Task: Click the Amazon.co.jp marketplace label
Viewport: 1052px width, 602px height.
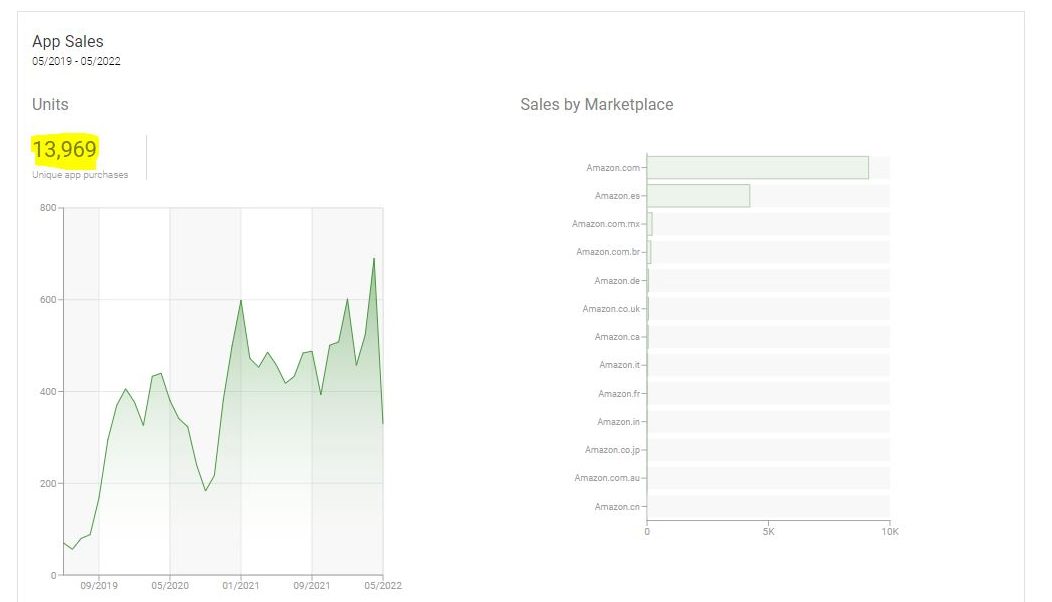Action: click(x=613, y=450)
